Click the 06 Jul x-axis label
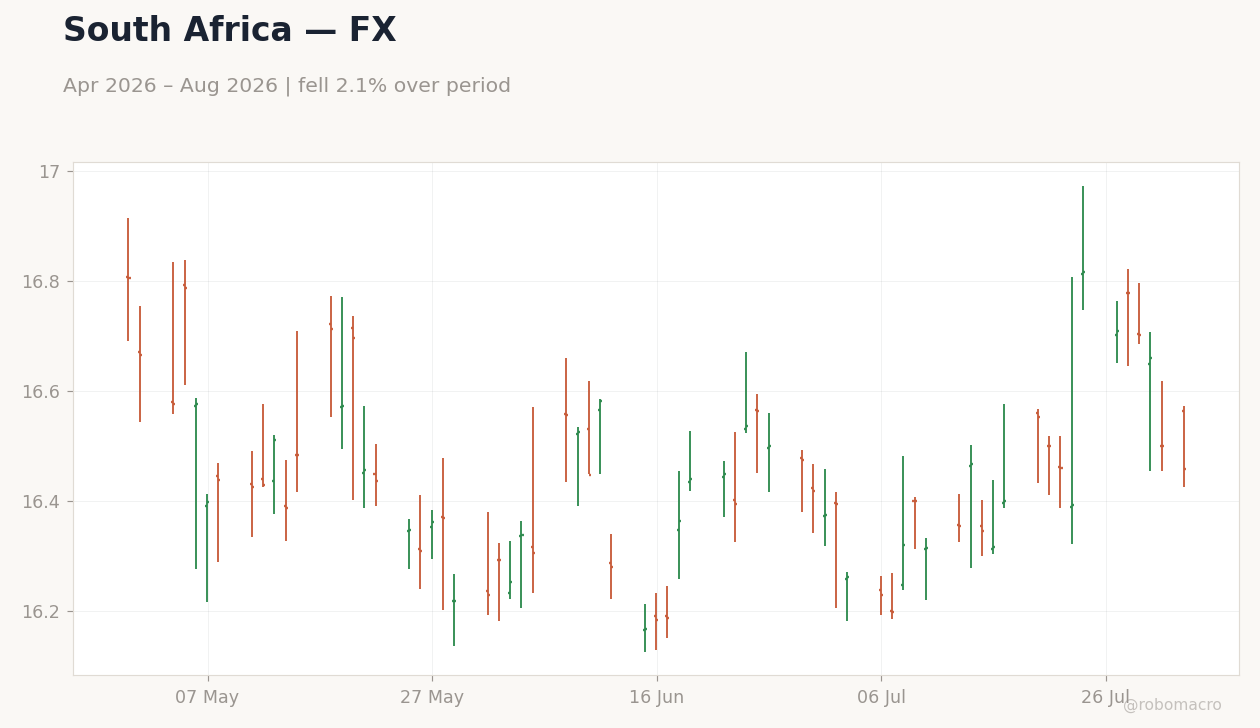1260x728 pixels. coord(881,698)
